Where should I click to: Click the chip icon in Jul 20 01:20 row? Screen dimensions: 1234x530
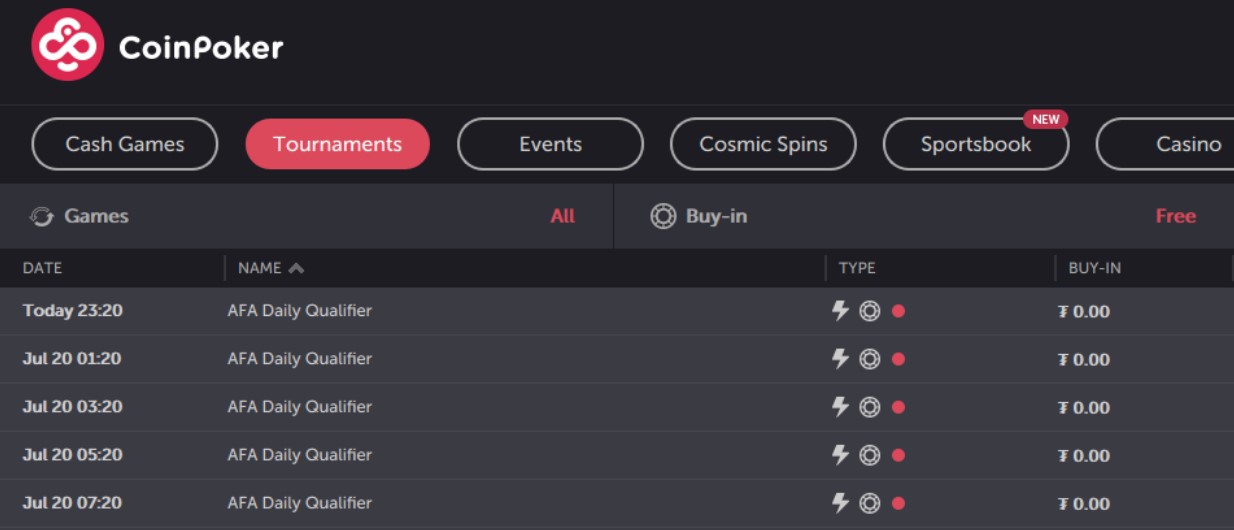tap(870, 359)
